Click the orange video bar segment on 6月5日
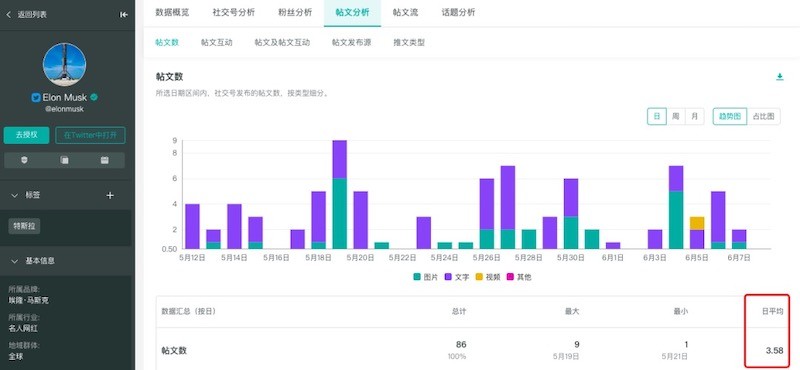 pyautogui.click(x=697, y=223)
